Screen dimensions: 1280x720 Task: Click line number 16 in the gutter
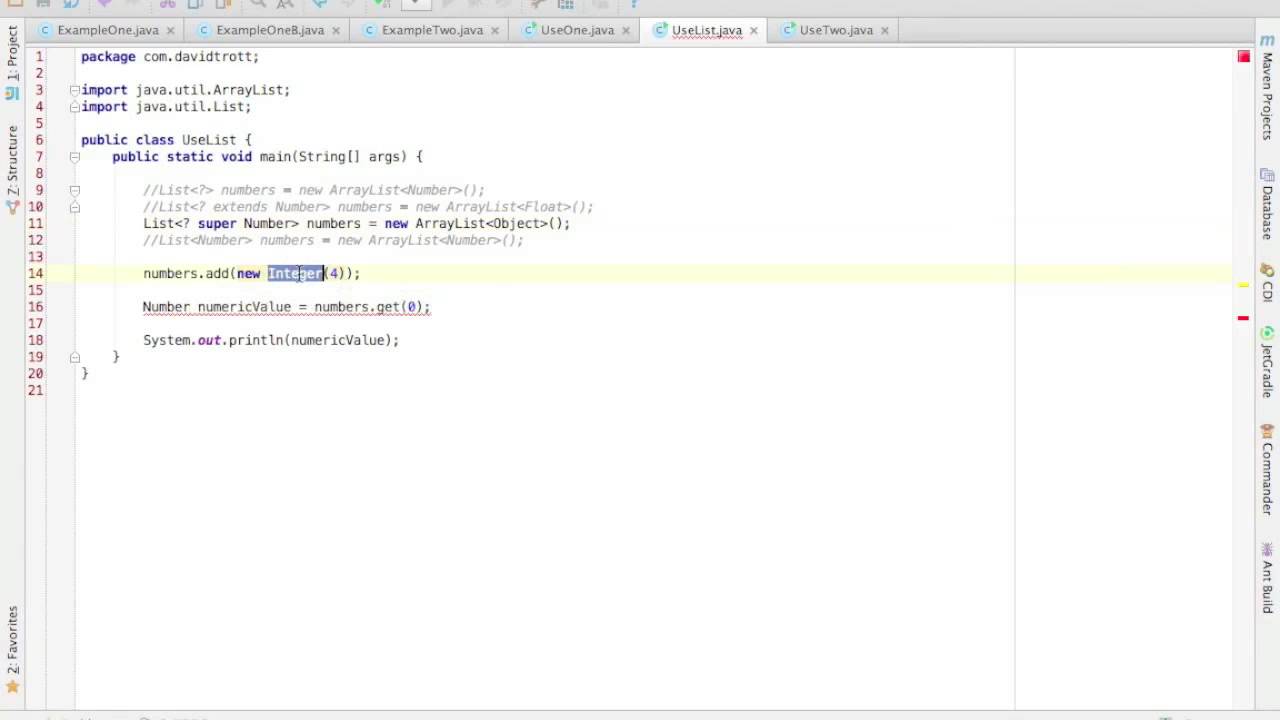36,307
